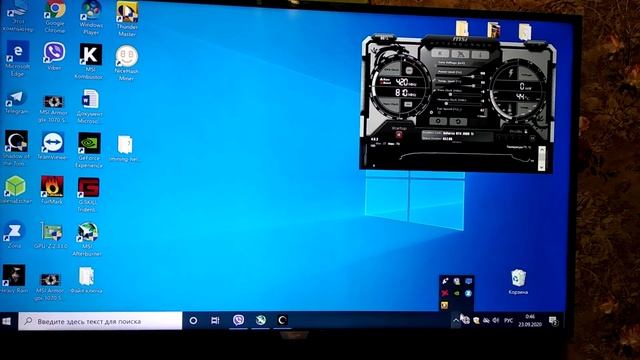
Task: Select the GeForce Experience desktop icon
Action: click(x=89, y=150)
